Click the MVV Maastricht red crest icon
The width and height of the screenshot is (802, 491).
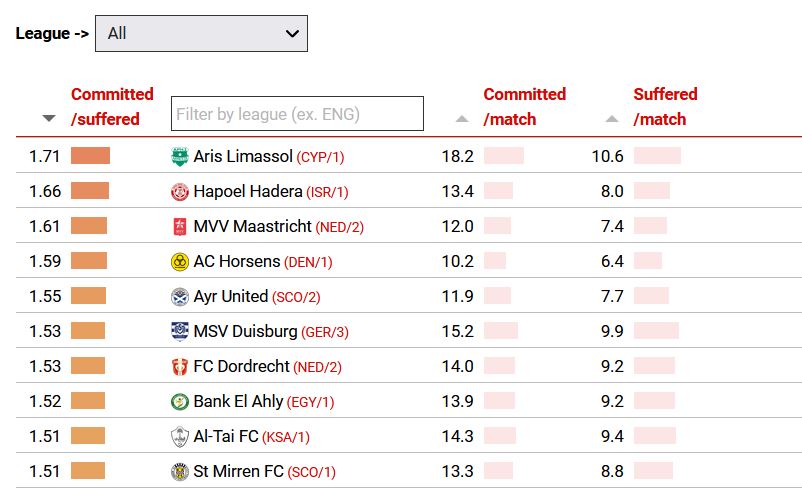pyautogui.click(x=180, y=227)
